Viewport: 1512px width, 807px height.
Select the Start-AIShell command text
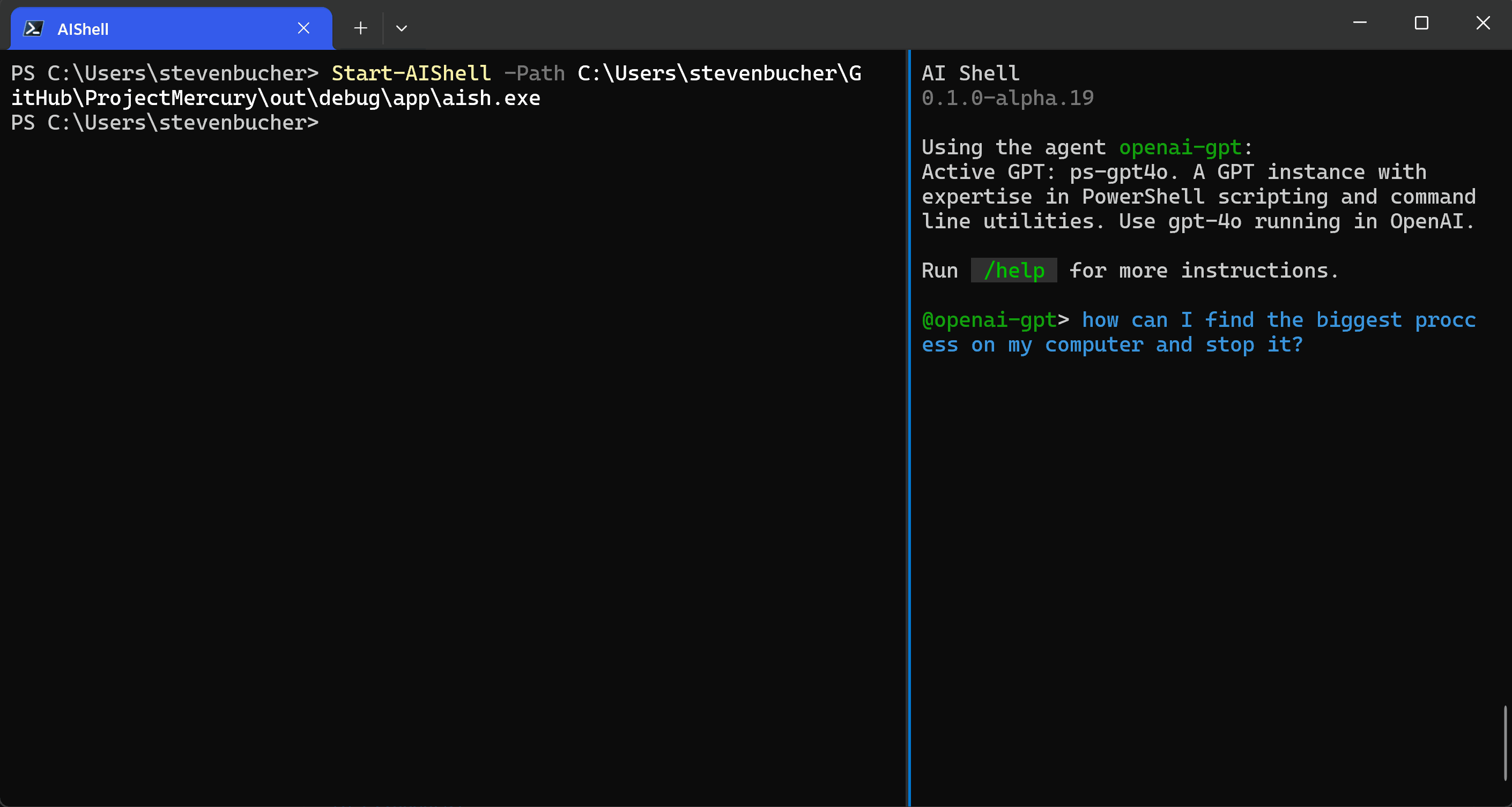tap(411, 73)
